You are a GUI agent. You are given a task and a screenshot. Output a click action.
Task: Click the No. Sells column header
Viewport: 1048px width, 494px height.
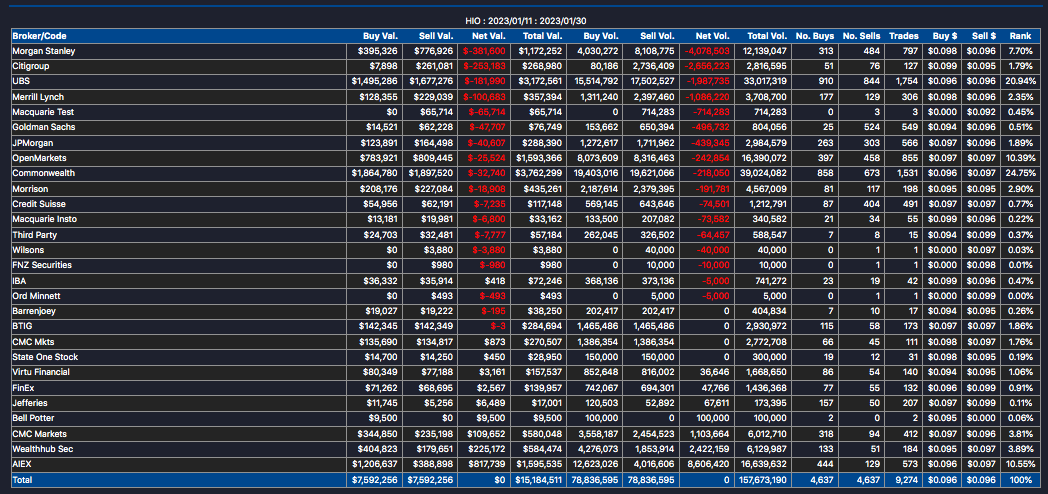point(862,35)
